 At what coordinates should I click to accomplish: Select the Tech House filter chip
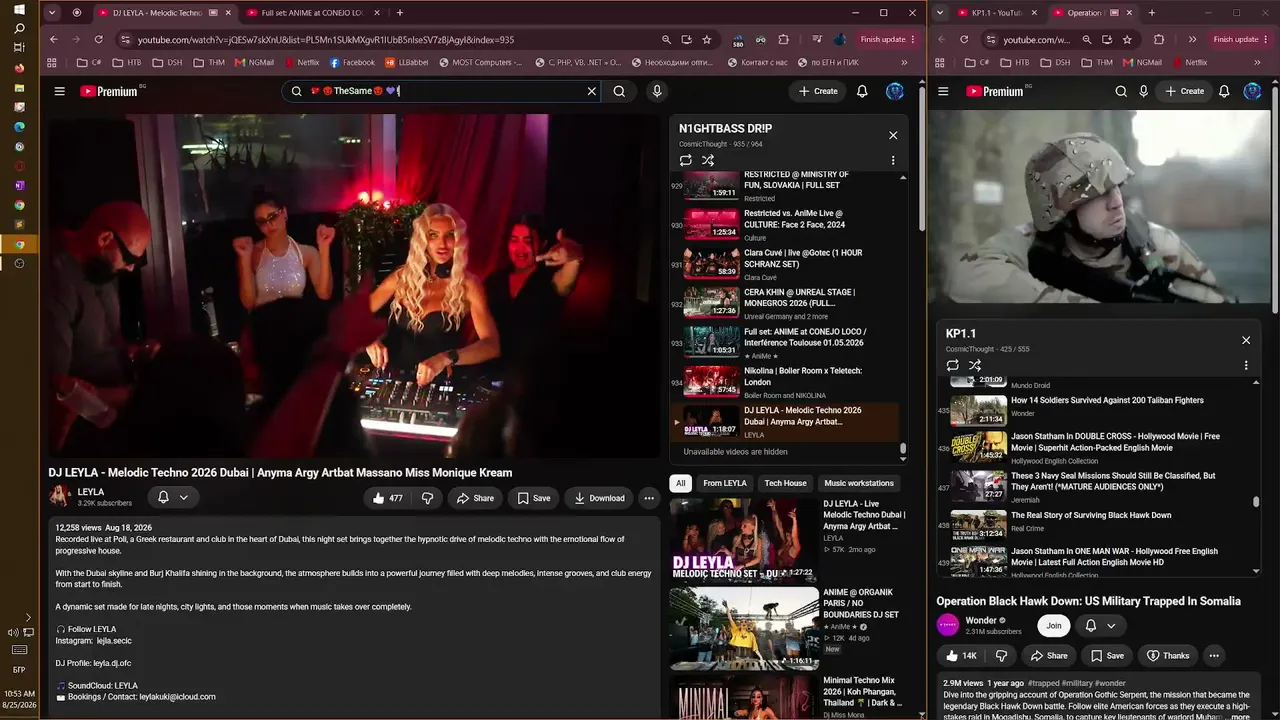(785, 483)
